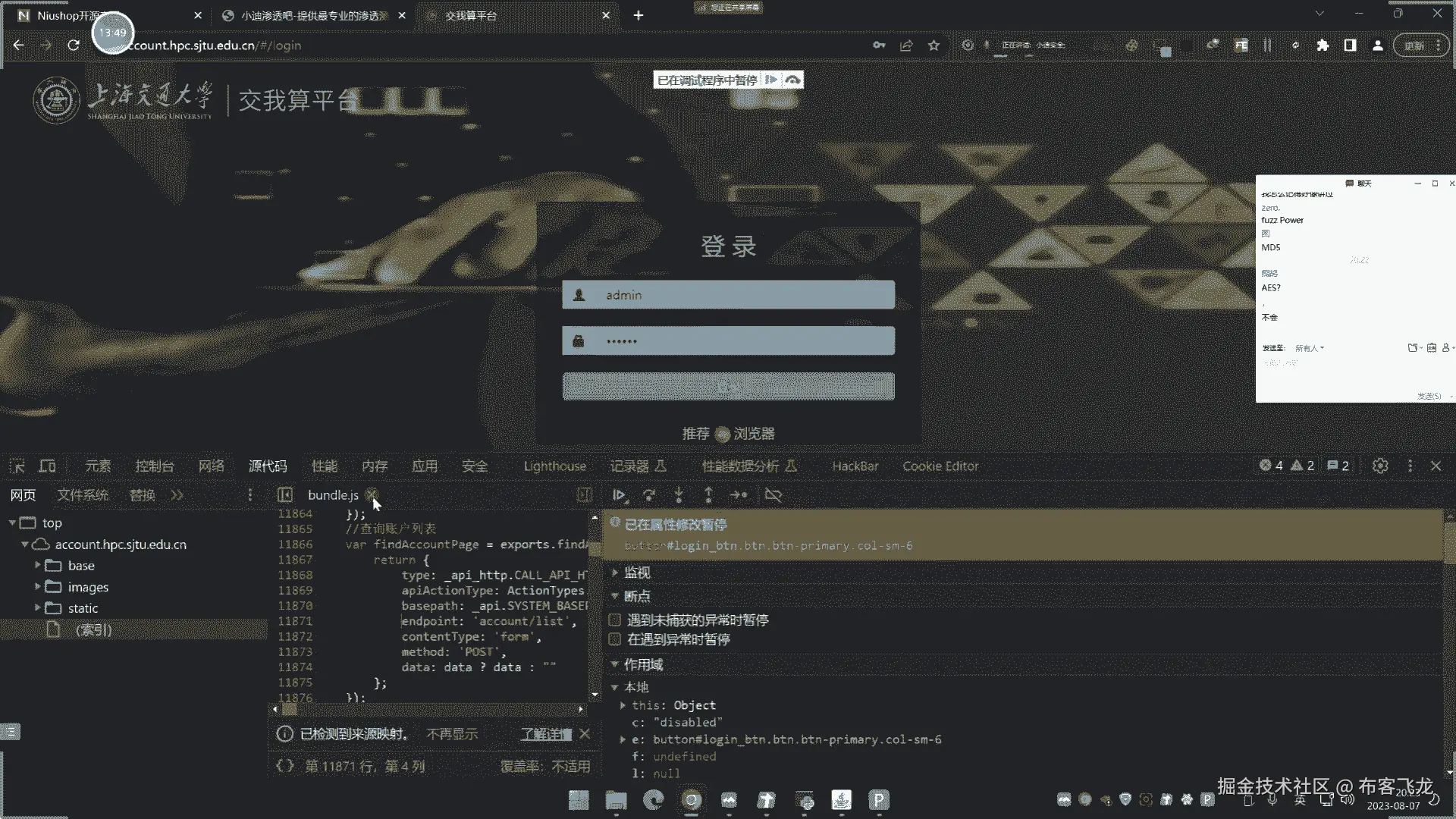Deactivate all breakpoints icon

(773, 495)
